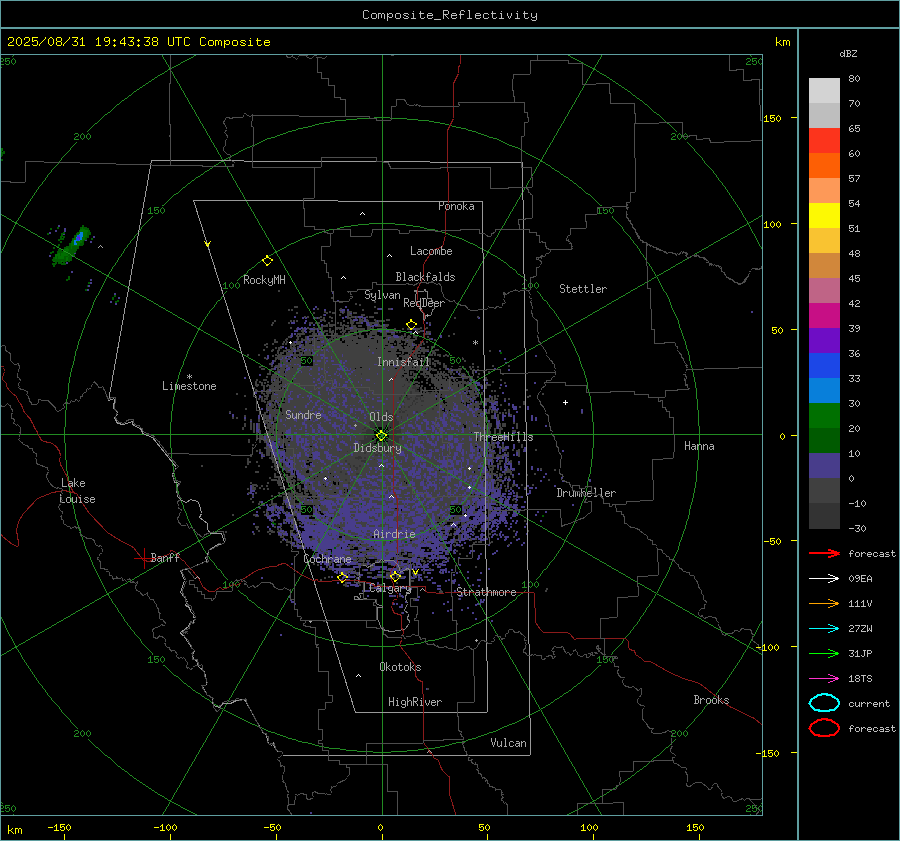This screenshot has height=841, width=900.
Task: Select the green 31JP arrow in legend
Action: tap(824, 653)
